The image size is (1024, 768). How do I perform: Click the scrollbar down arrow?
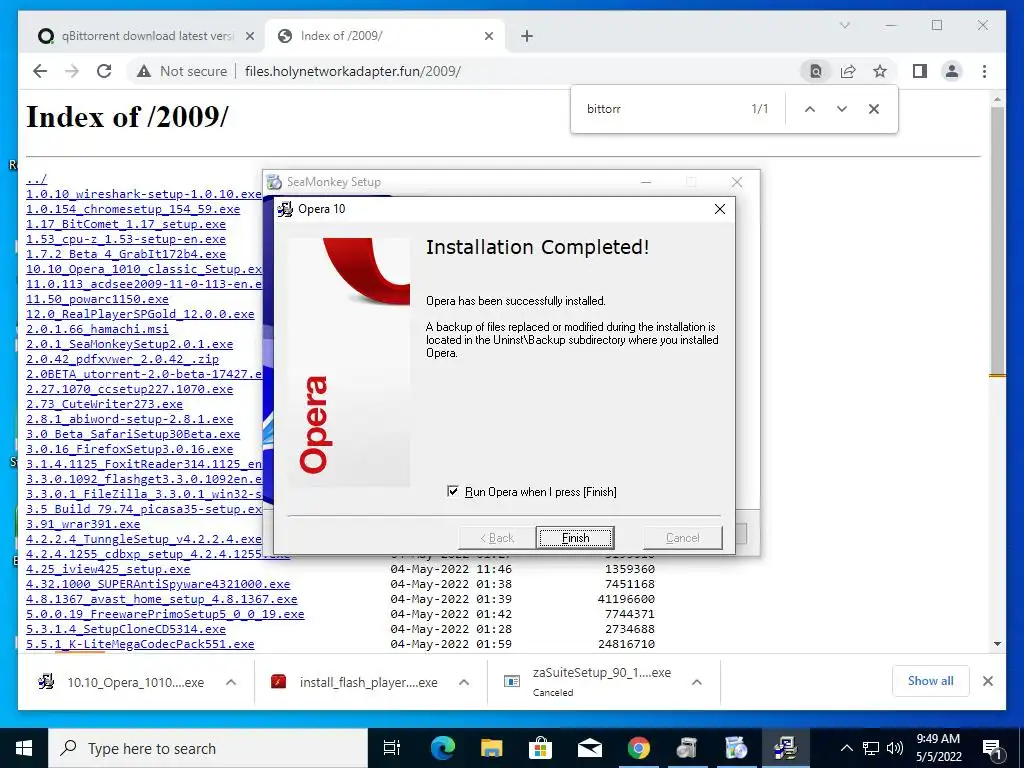tap(997, 644)
